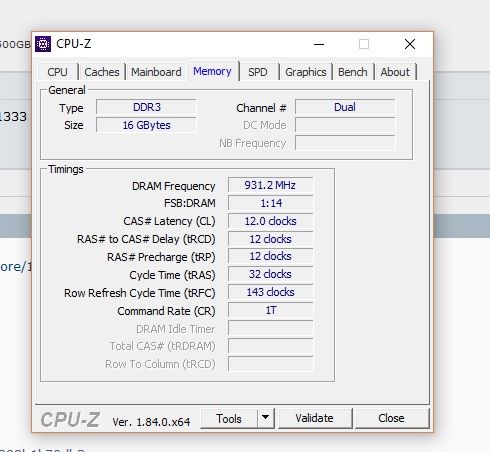Image resolution: width=490 pixels, height=452 pixels.
Task: Close CPU-Z with the X icon
Action: 410,44
